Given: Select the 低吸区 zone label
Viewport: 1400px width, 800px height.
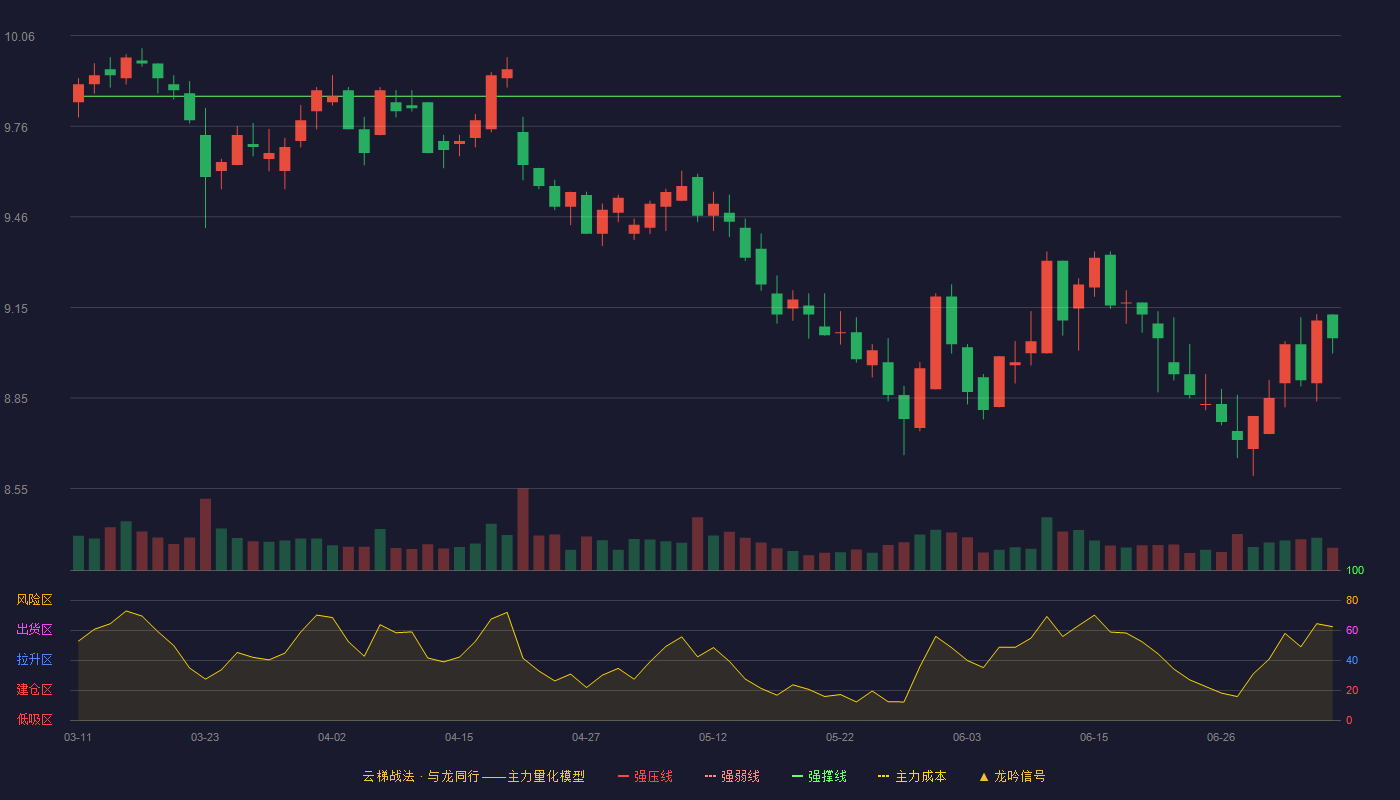Looking at the screenshot, I should 34,719.
